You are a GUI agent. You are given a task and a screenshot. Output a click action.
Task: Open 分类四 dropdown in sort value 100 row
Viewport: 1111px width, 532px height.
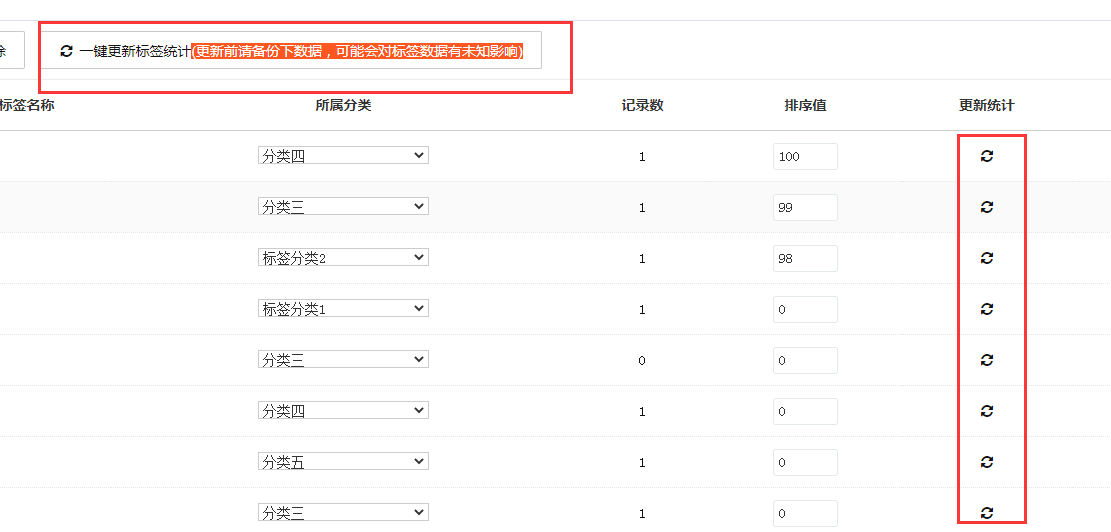(x=343, y=156)
